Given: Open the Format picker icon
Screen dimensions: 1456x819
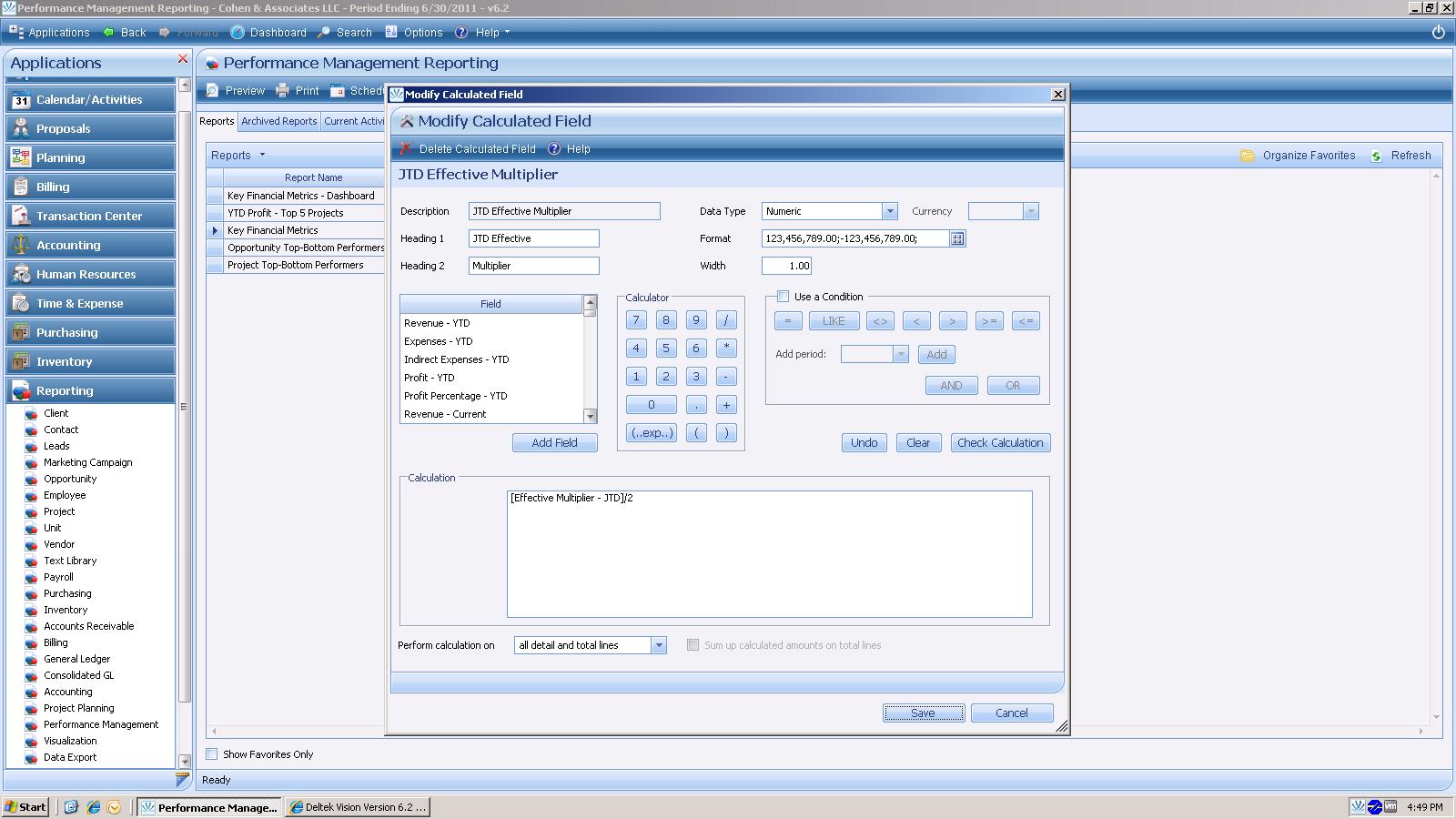Looking at the screenshot, I should [957, 238].
